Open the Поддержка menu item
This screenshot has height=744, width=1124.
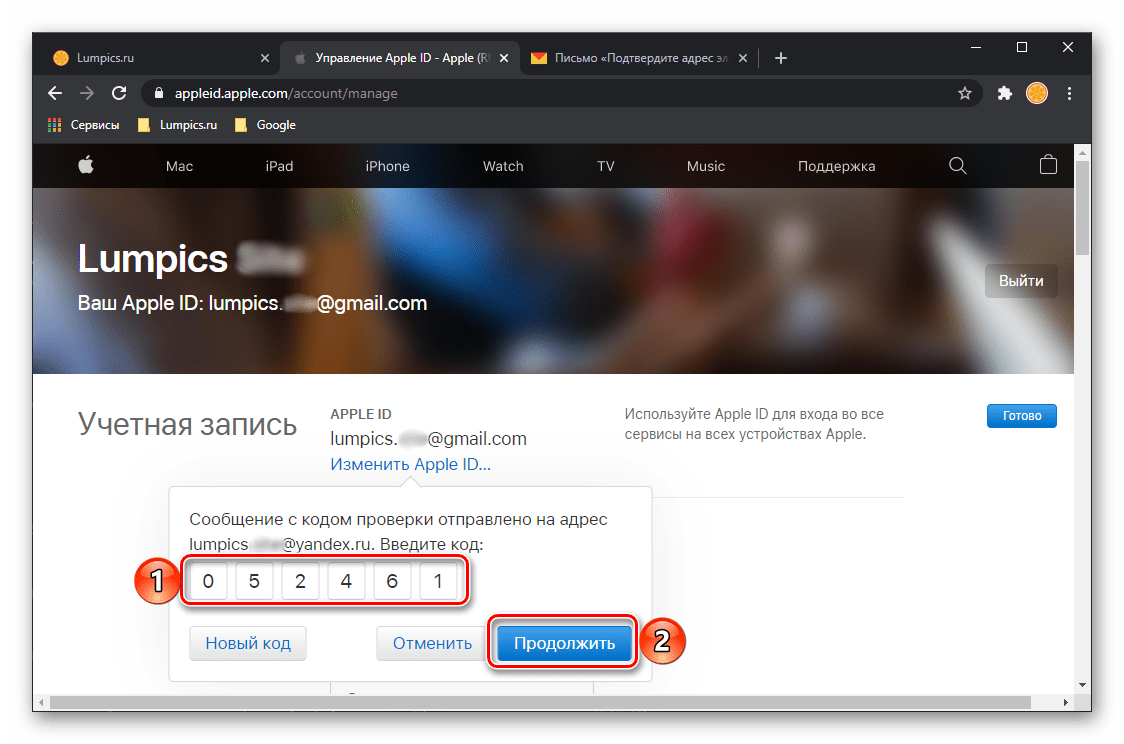click(836, 166)
